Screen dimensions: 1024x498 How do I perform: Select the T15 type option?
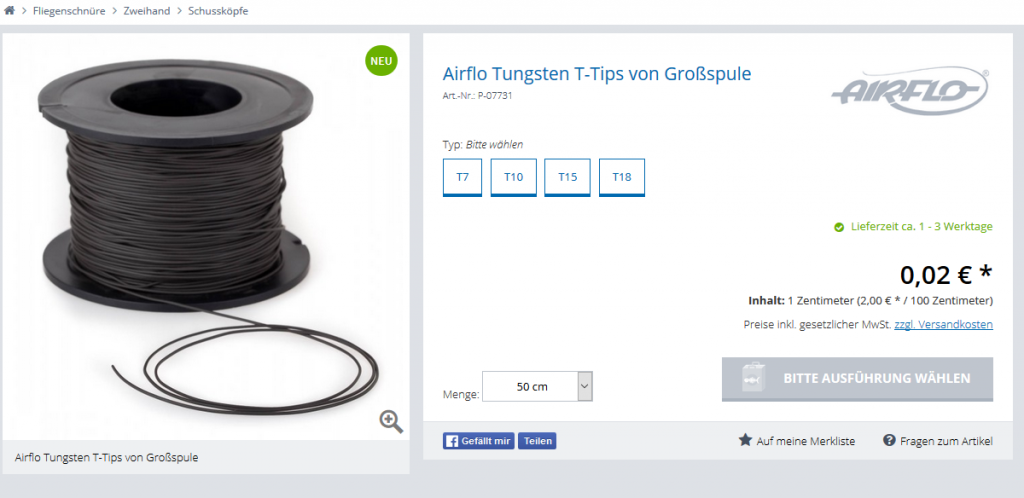coord(568,177)
